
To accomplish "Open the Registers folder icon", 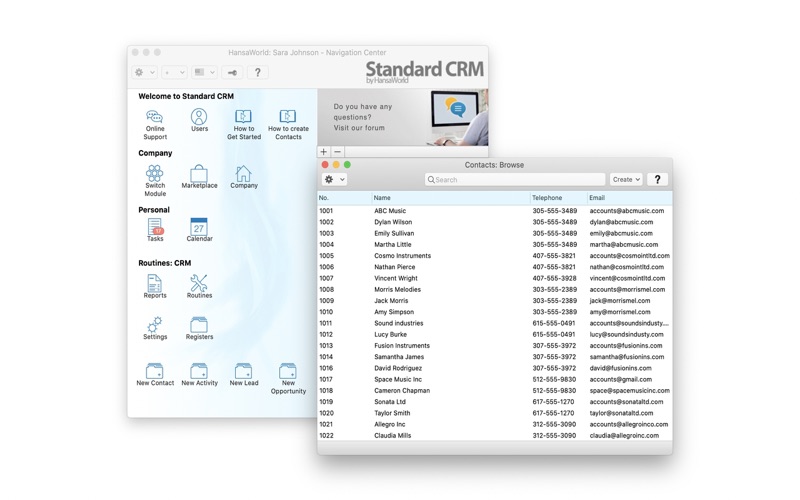I will [x=199, y=328].
